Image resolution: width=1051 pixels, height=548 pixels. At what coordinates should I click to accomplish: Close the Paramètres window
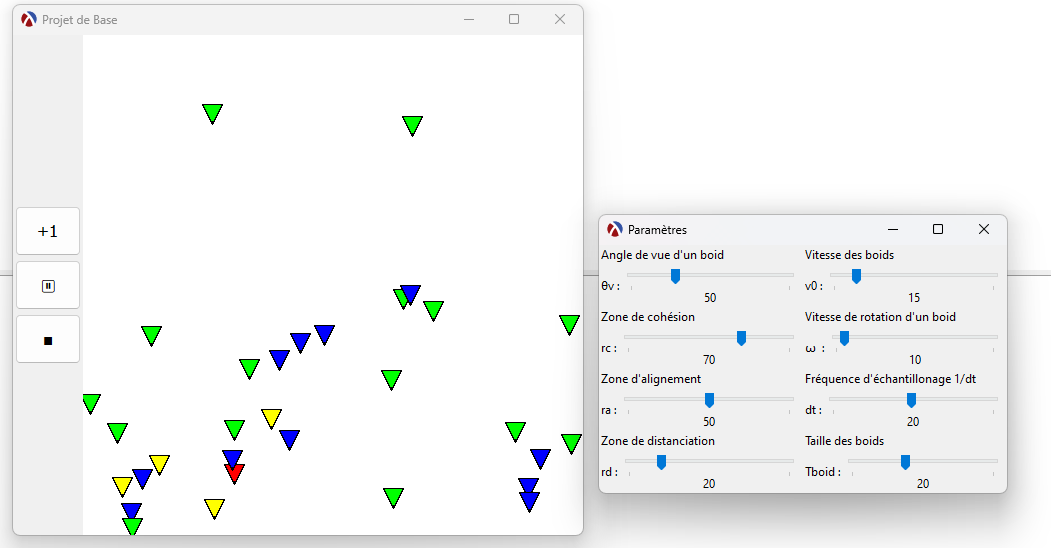(x=984, y=229)
